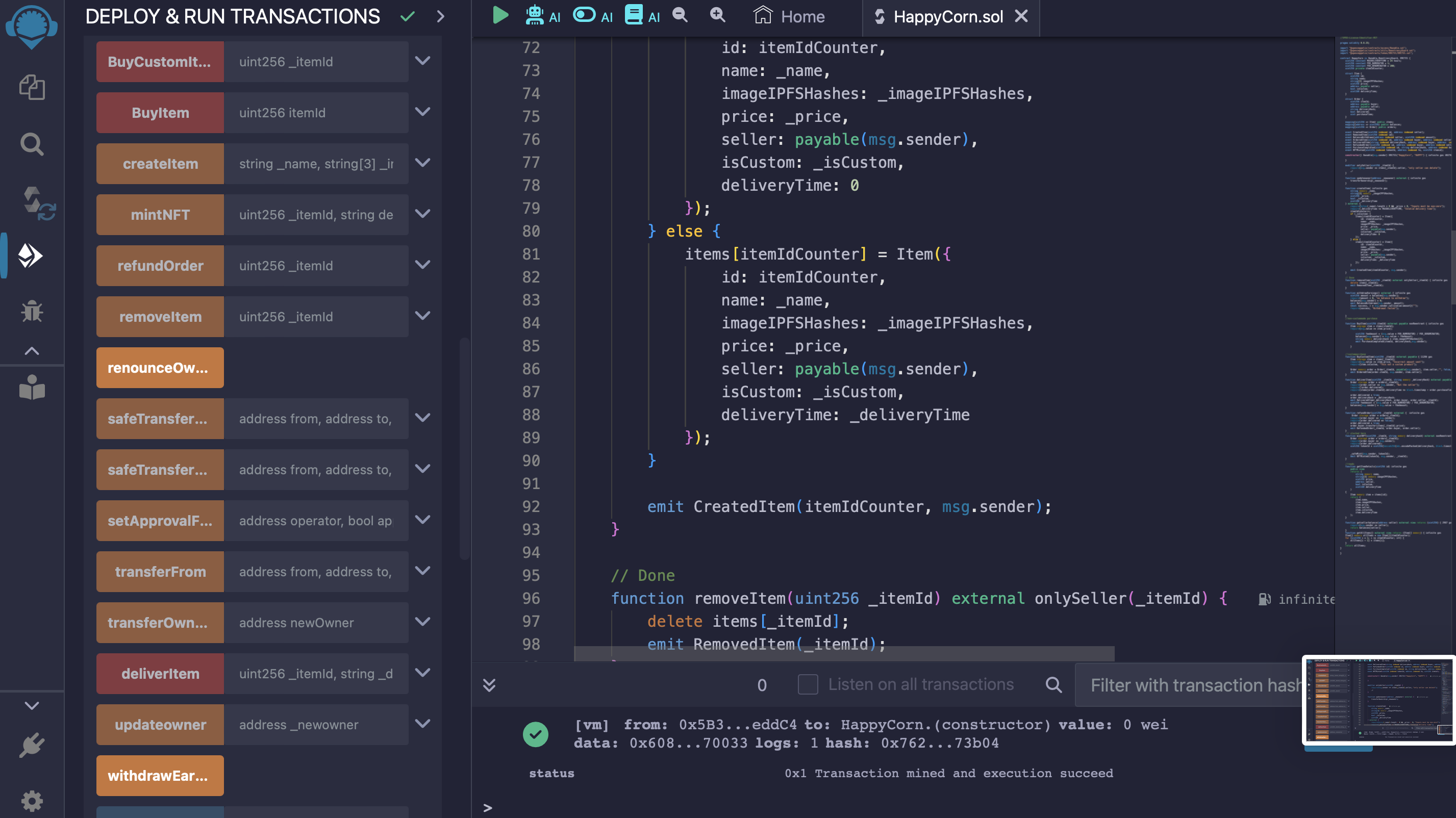The image size is (1456, 818).
Task: Switch to the Home tab
Action: (x=789, y=16)
